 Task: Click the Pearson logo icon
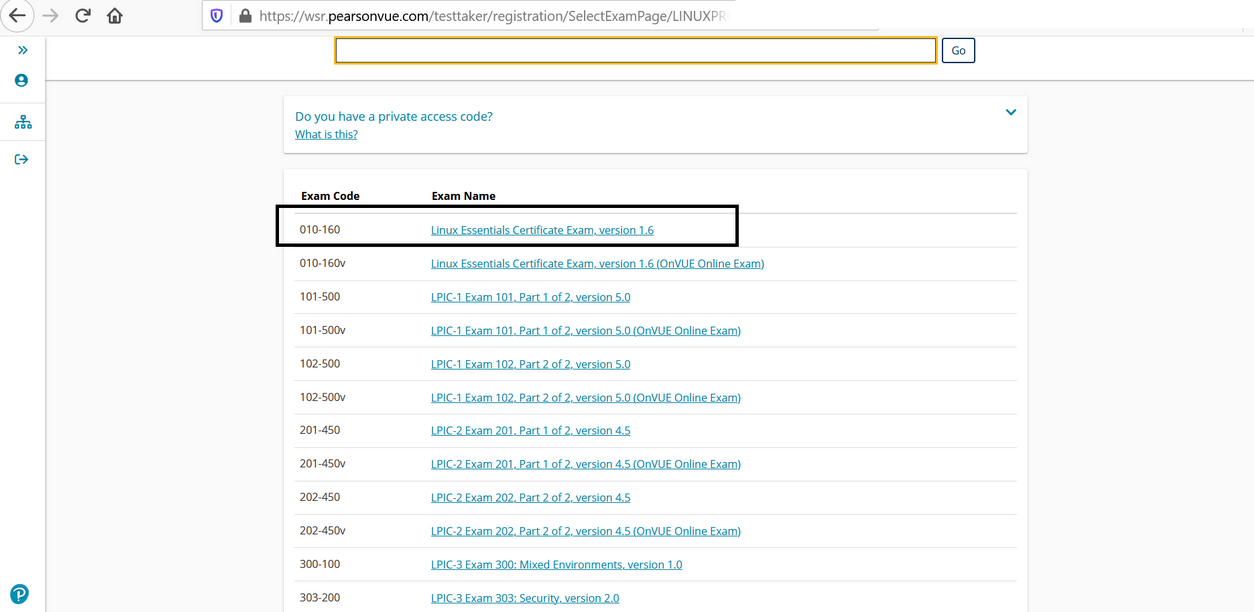click(19, 594)
